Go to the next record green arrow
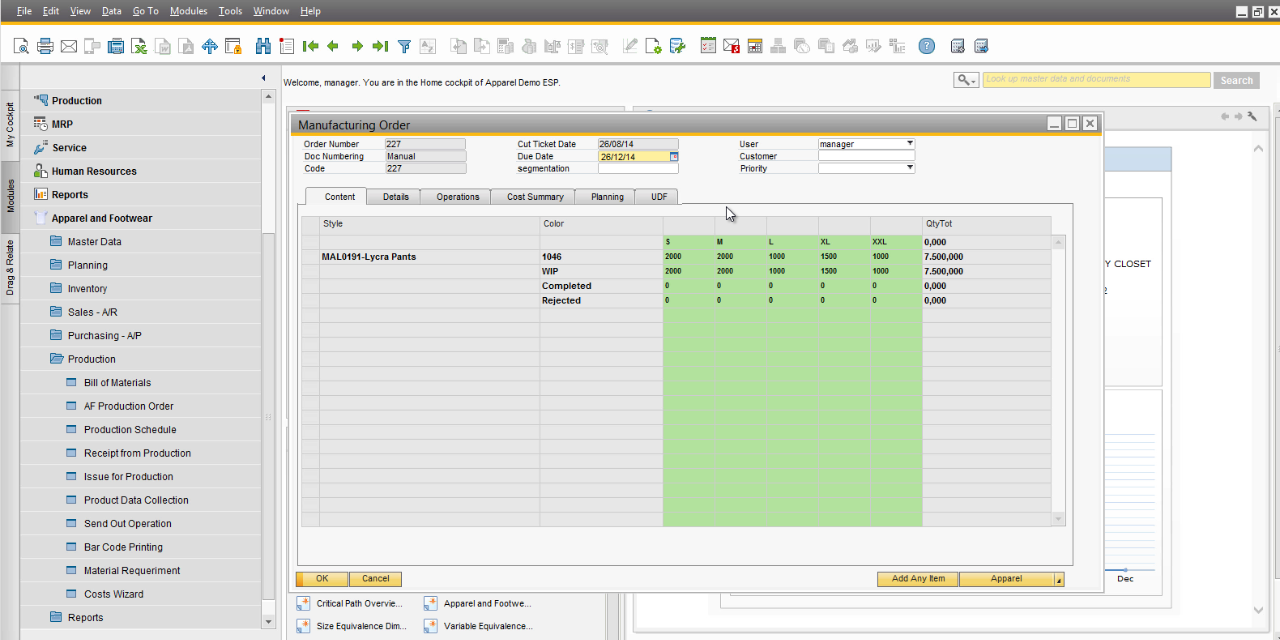 (x=357, y=46)
